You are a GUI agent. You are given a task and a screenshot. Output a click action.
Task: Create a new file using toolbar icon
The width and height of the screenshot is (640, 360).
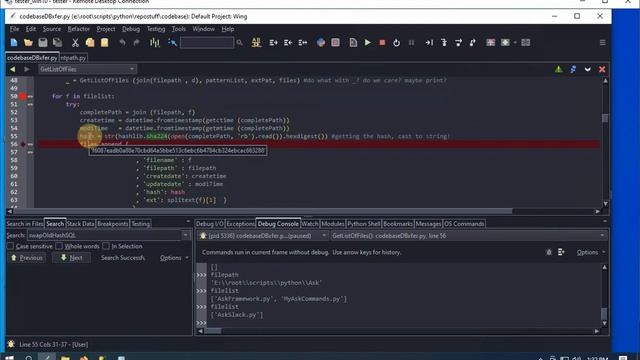14,42
